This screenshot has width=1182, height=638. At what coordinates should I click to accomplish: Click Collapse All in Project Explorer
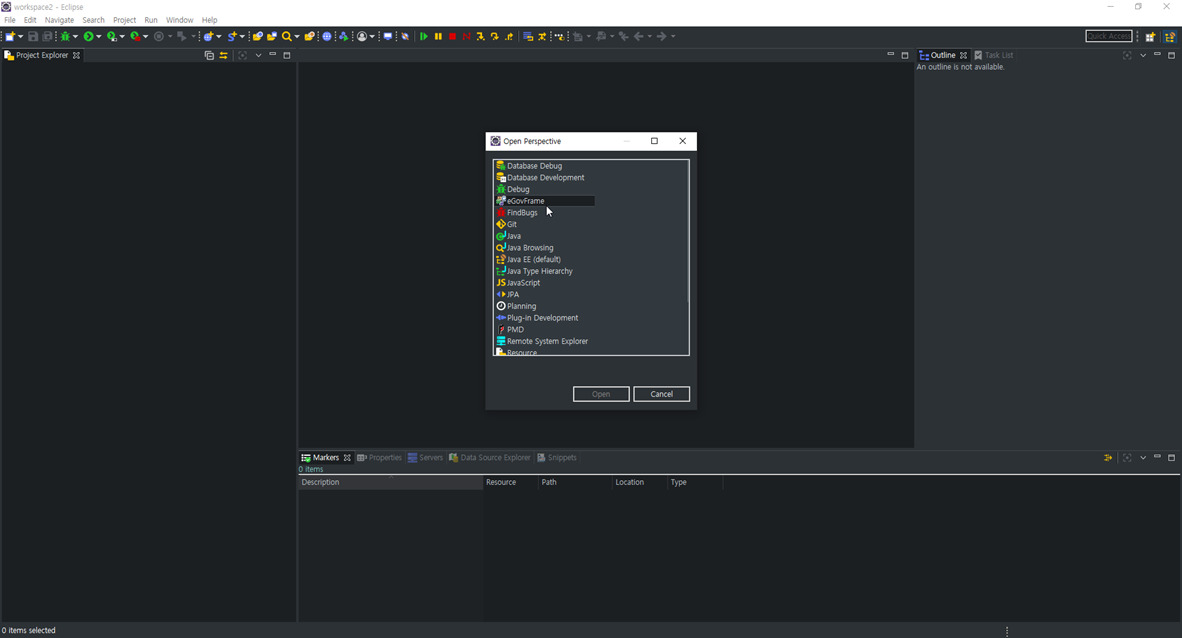tap(210, 55)
